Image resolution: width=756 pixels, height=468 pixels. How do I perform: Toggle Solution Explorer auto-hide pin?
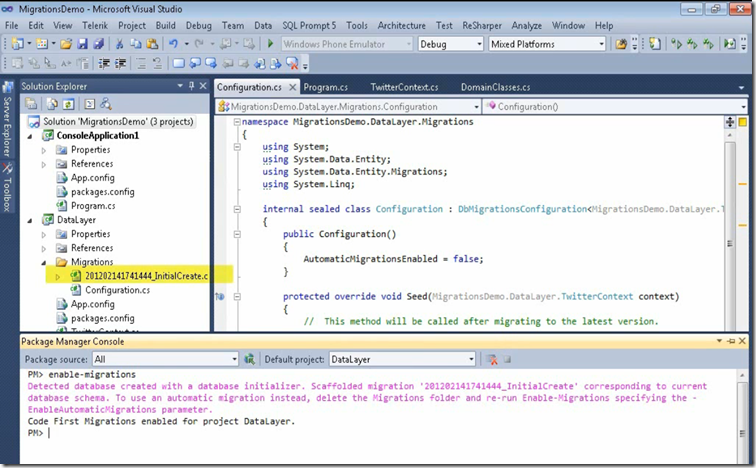pos(191,86)
